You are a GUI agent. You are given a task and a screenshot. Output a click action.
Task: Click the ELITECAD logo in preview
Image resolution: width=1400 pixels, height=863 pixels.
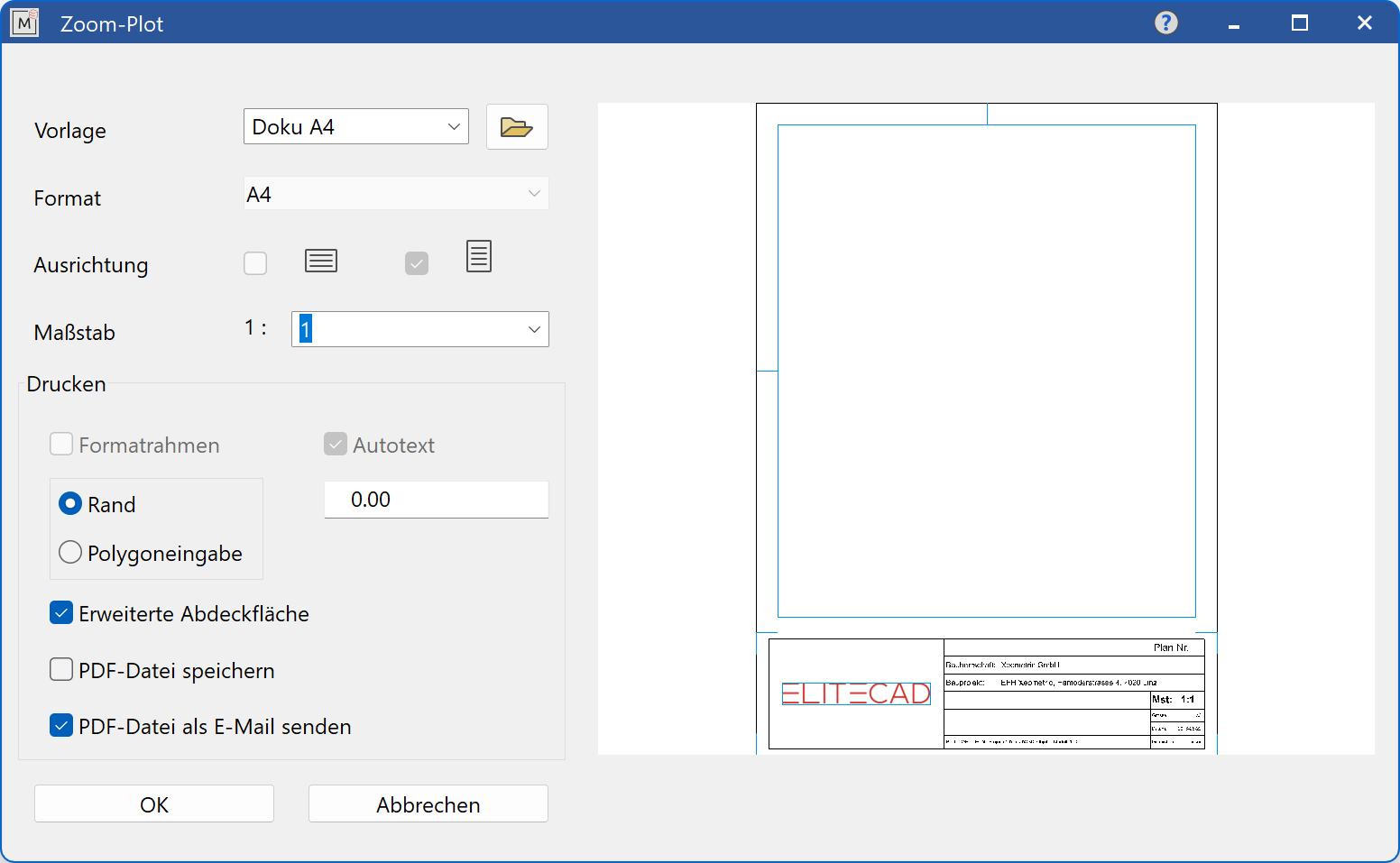855,693
